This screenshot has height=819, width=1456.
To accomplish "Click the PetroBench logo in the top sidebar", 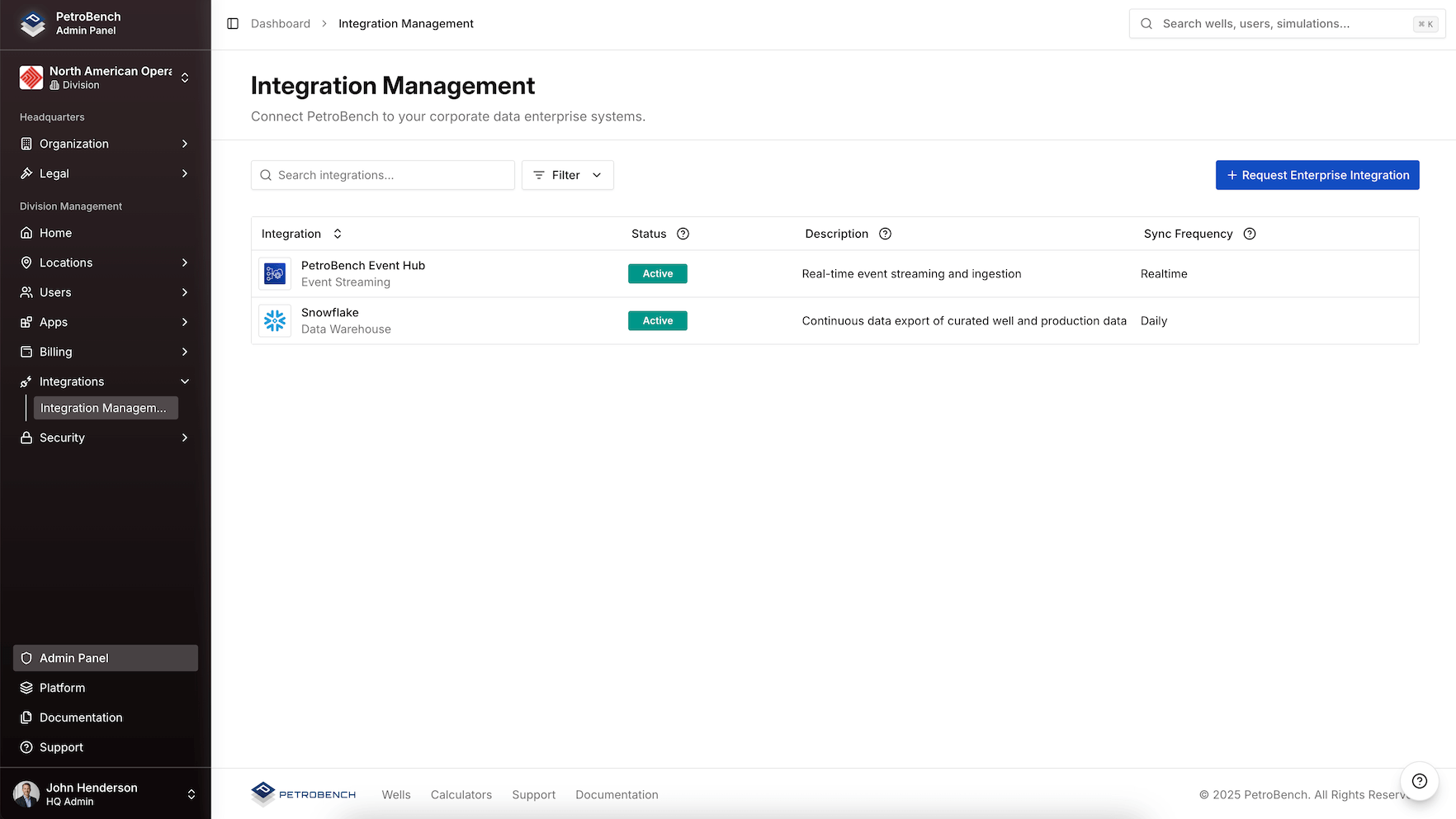I will pos(32,24).
